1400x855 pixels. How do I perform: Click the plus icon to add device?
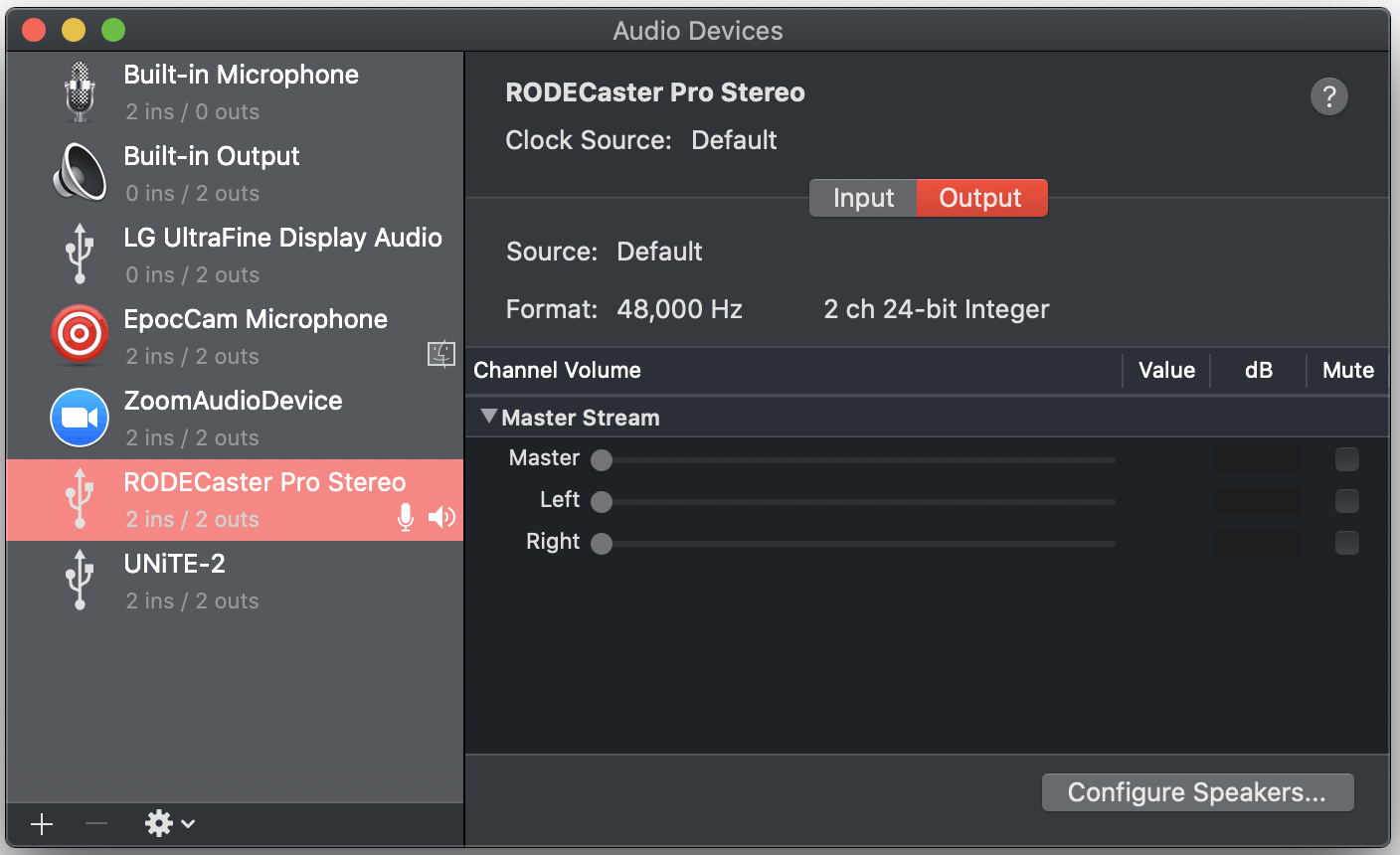42,823
